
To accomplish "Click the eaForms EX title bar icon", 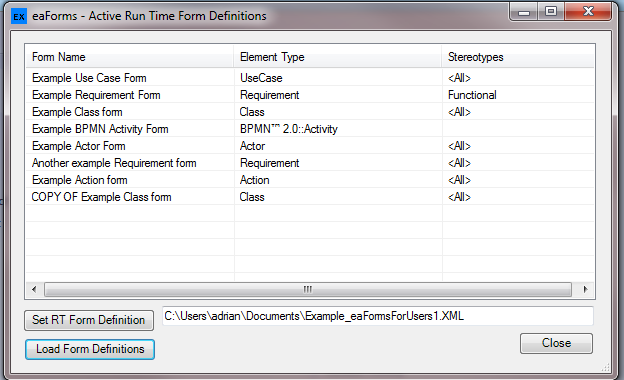I will pos(19,17).
